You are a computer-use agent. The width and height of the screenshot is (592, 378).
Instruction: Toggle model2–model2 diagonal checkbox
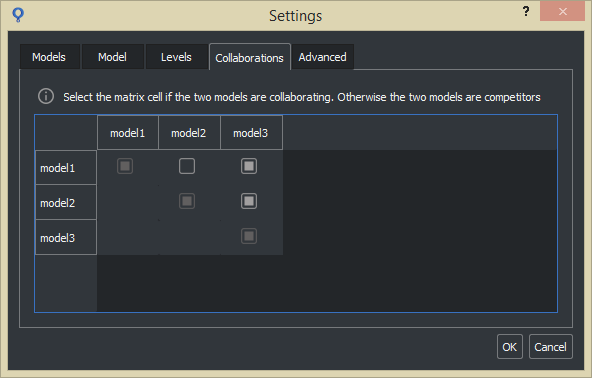click(x=187, y=201)
